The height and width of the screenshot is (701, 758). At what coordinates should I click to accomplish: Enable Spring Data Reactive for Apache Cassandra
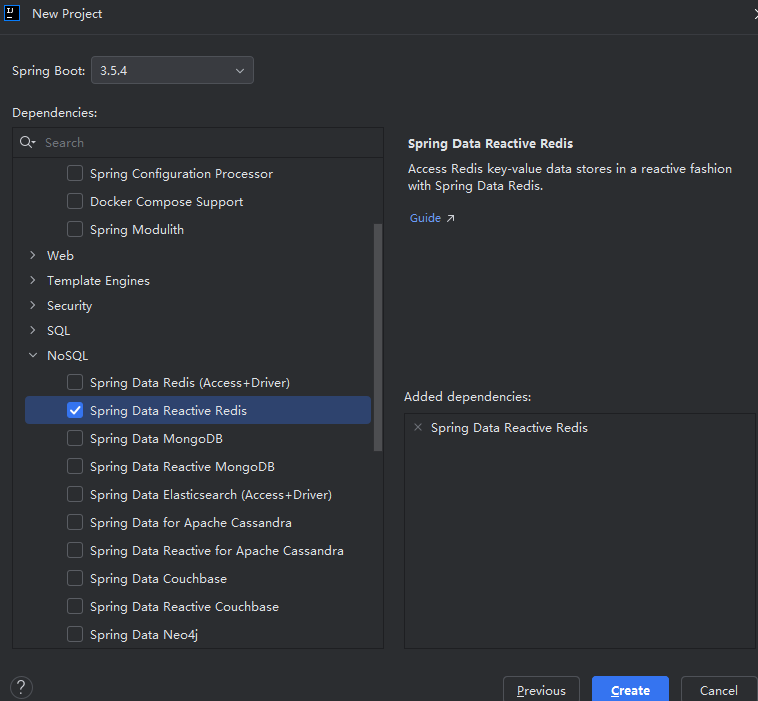75,551
